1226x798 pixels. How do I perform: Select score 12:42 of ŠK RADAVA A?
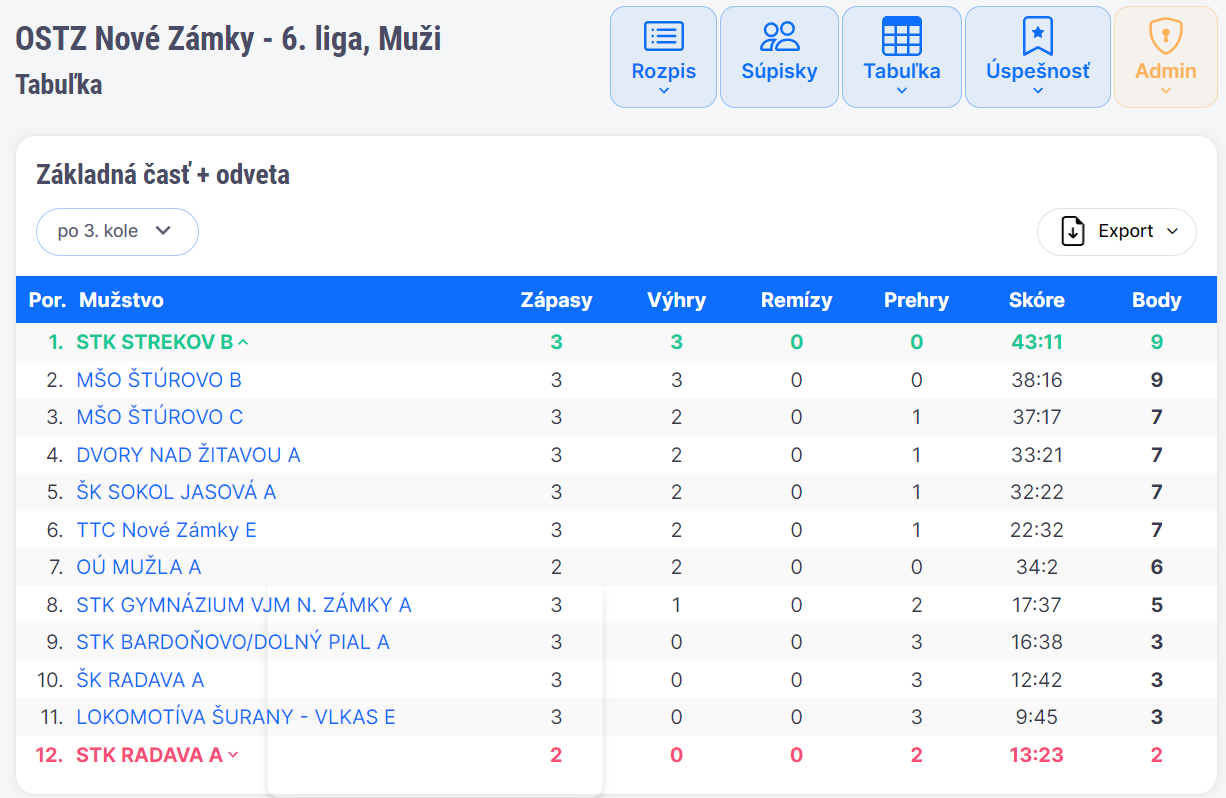point(1037,680)
